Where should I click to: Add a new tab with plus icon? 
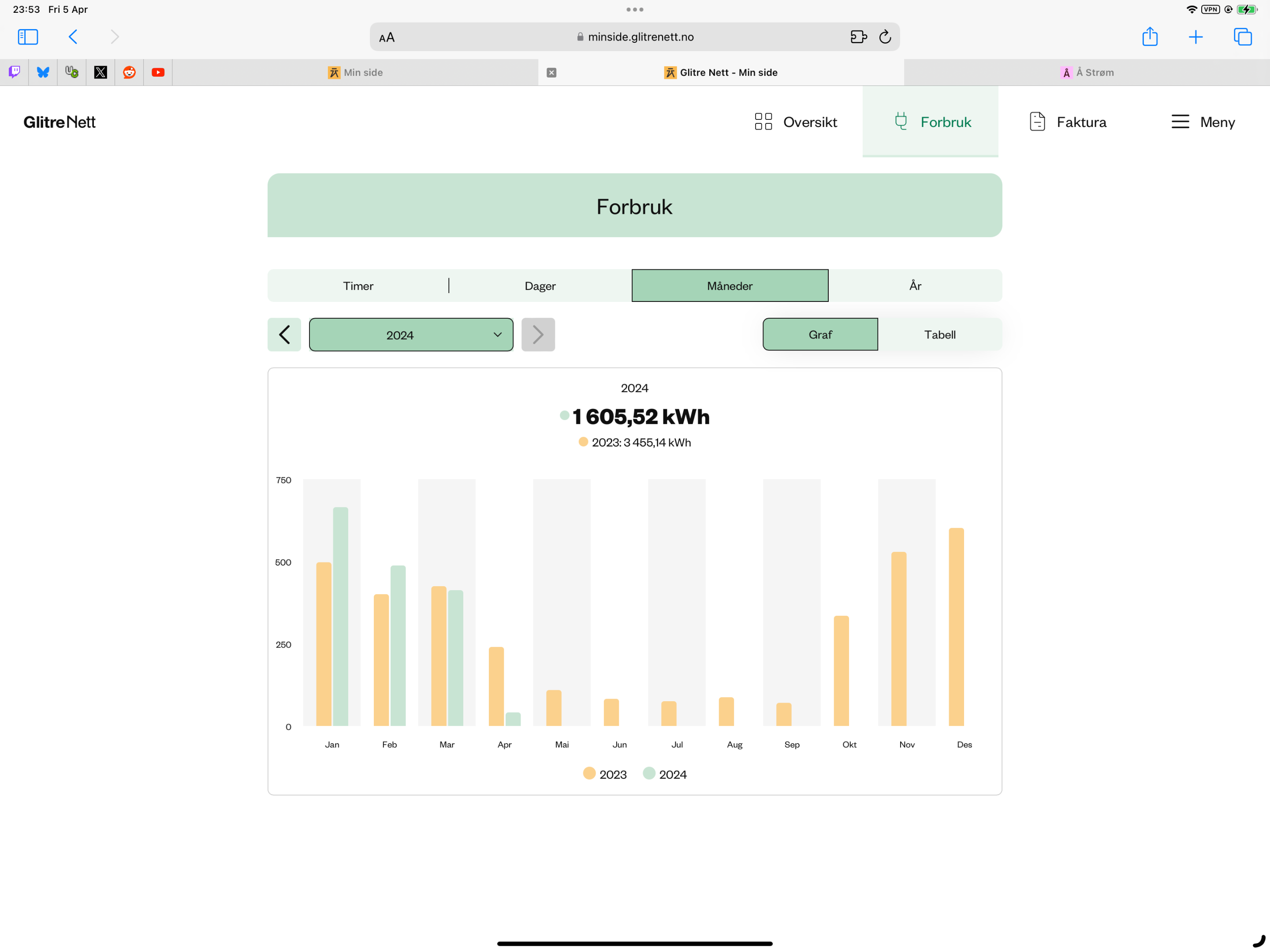tap(1196, 37)
